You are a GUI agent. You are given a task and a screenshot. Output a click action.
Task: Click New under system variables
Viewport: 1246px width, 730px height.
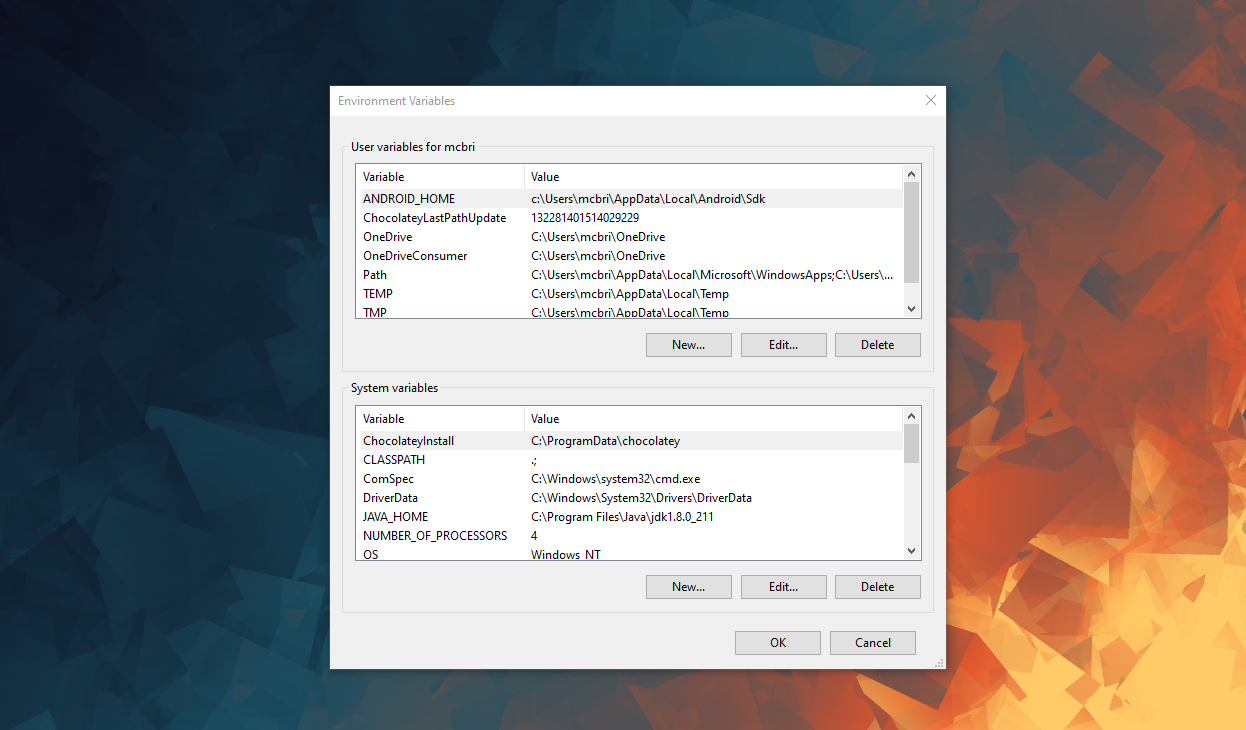(688, 586)
